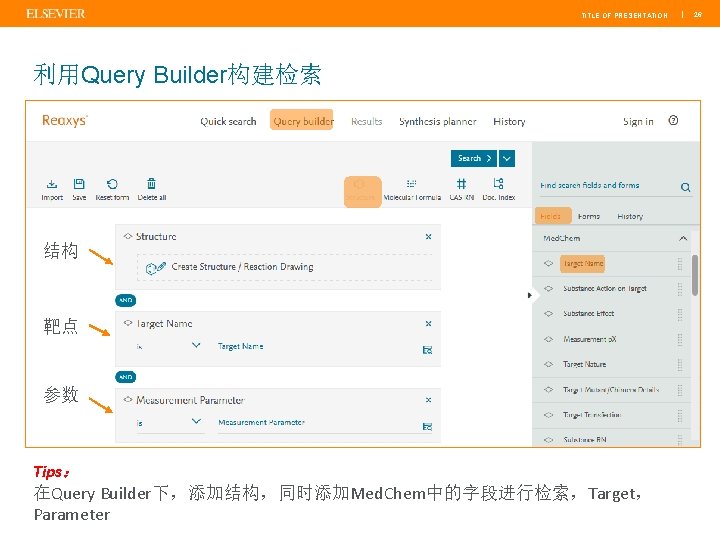720x540 pixels.
Task: Click the Target Name value input
Action: (318, 347)
